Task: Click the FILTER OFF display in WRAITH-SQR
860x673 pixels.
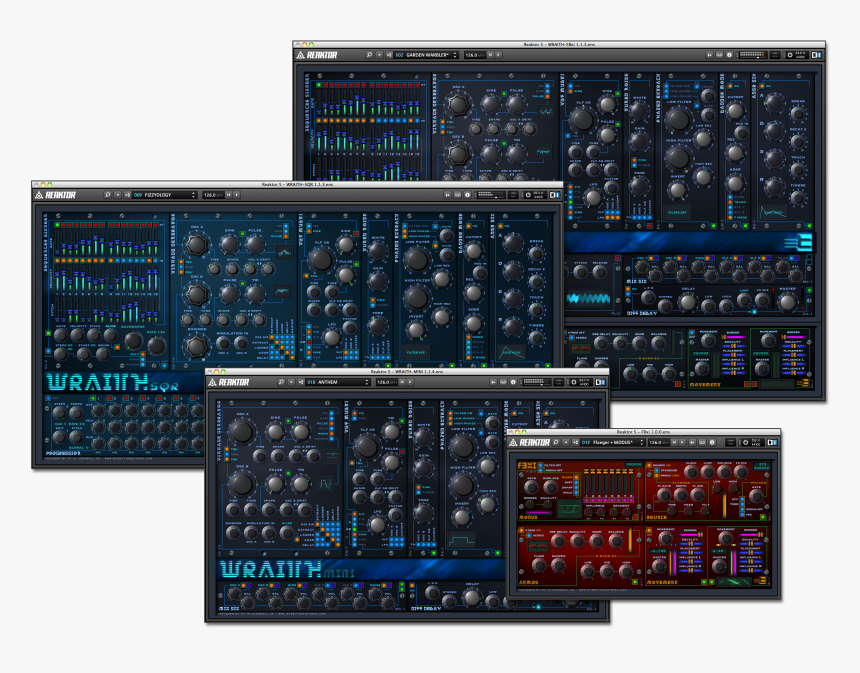Action: (x=416, y=352)
